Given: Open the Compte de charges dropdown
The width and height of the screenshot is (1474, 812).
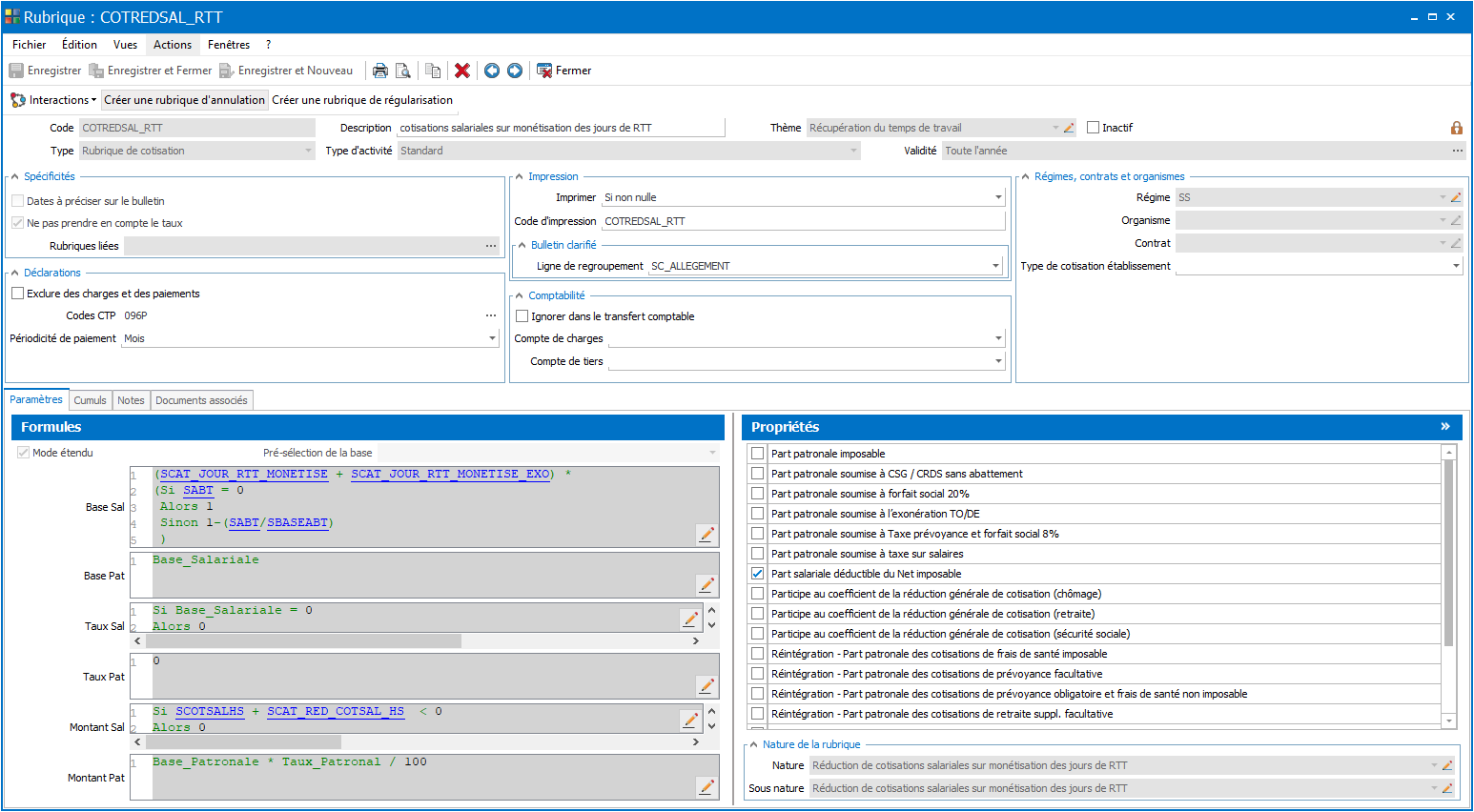Looking at the screenshot, I should point(998,338).
